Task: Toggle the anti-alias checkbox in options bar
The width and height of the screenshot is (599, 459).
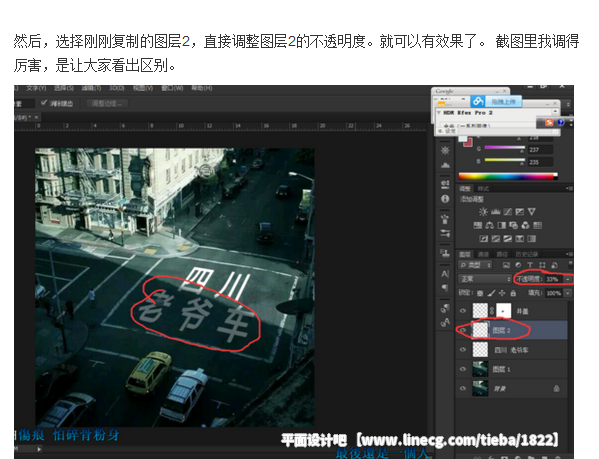Action: (x=44, y=103)
